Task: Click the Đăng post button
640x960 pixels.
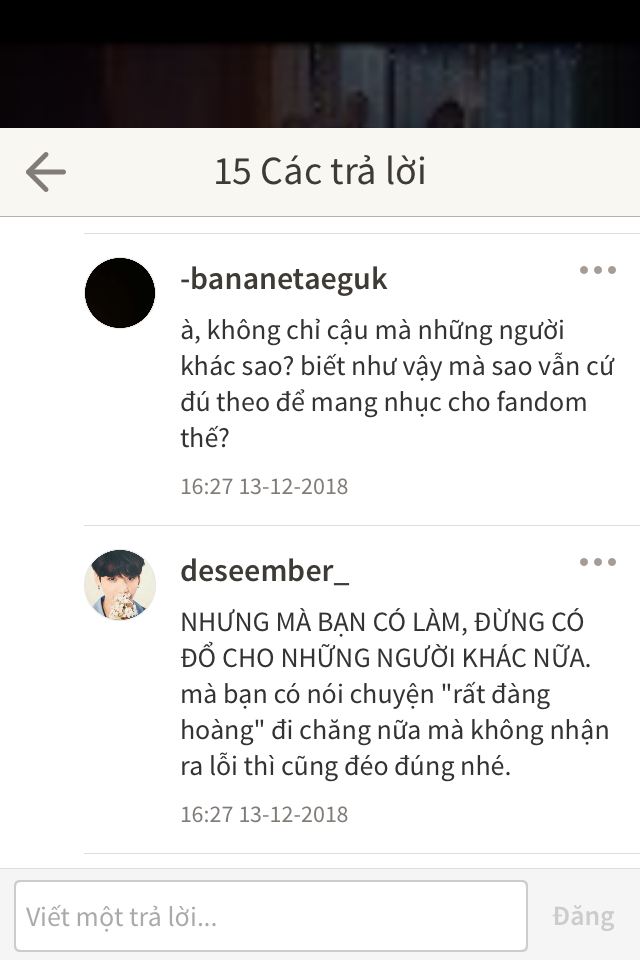Action: [x=583, y=916]
